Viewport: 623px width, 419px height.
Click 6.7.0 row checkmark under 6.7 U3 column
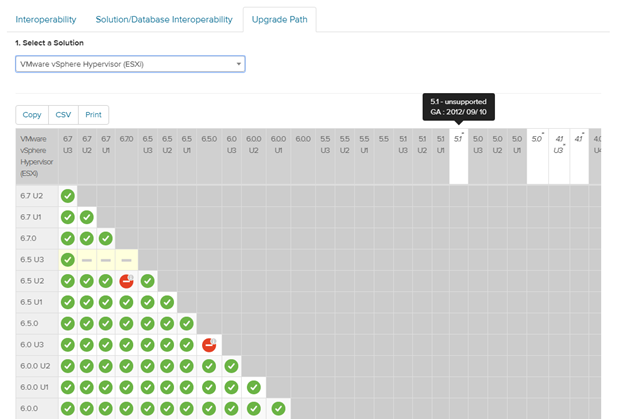point(68,238)
